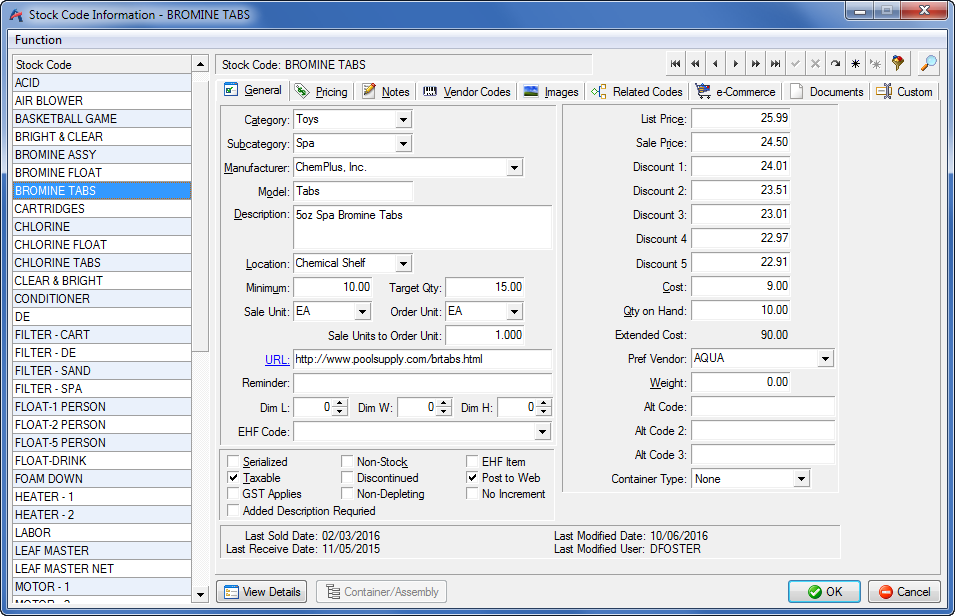This screenshot has height=616, width=955.
Task: Enable the Serialized option
Action: (x=231, y=462)
